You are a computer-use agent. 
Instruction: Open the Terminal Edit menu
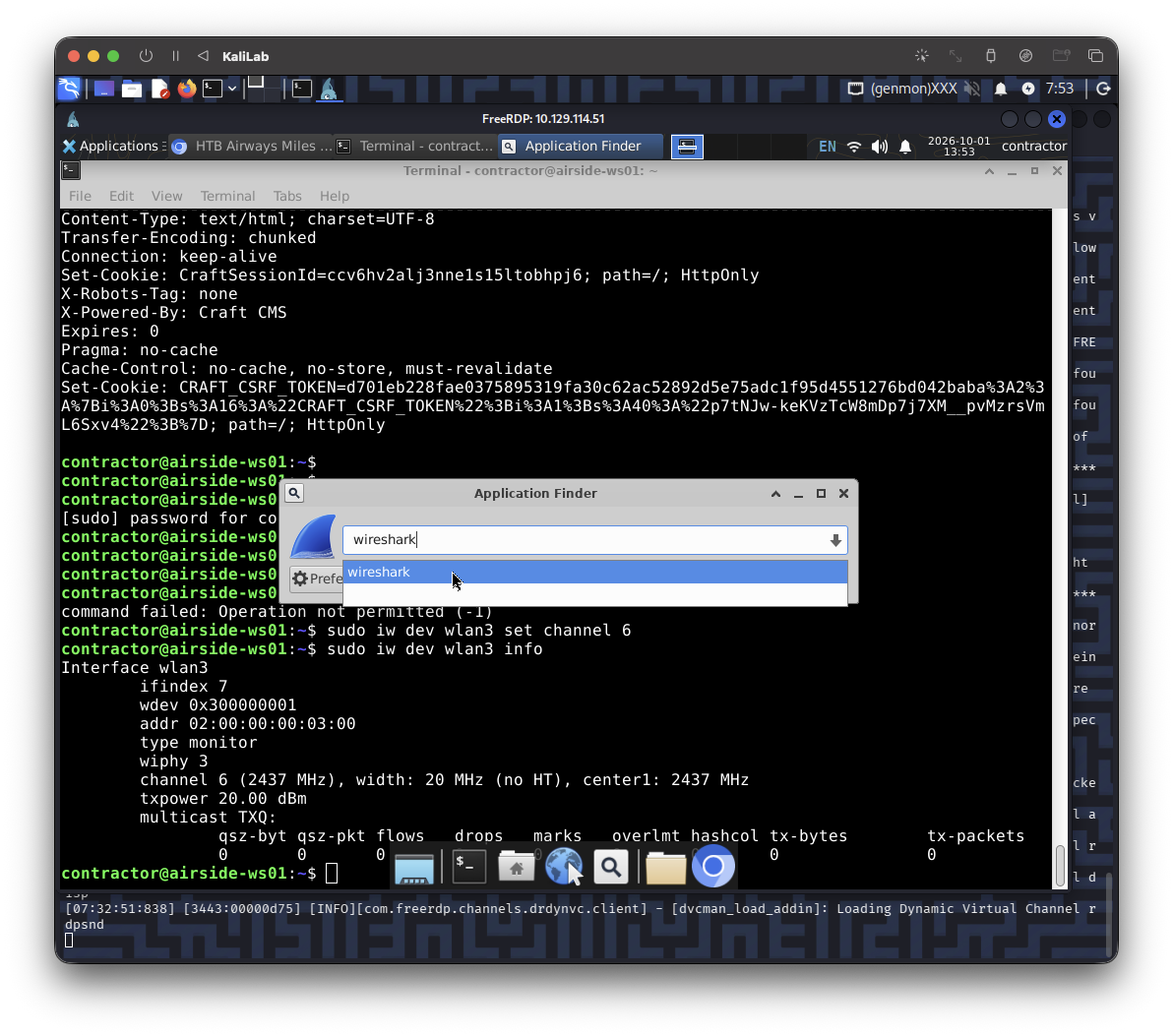(121, 196)
